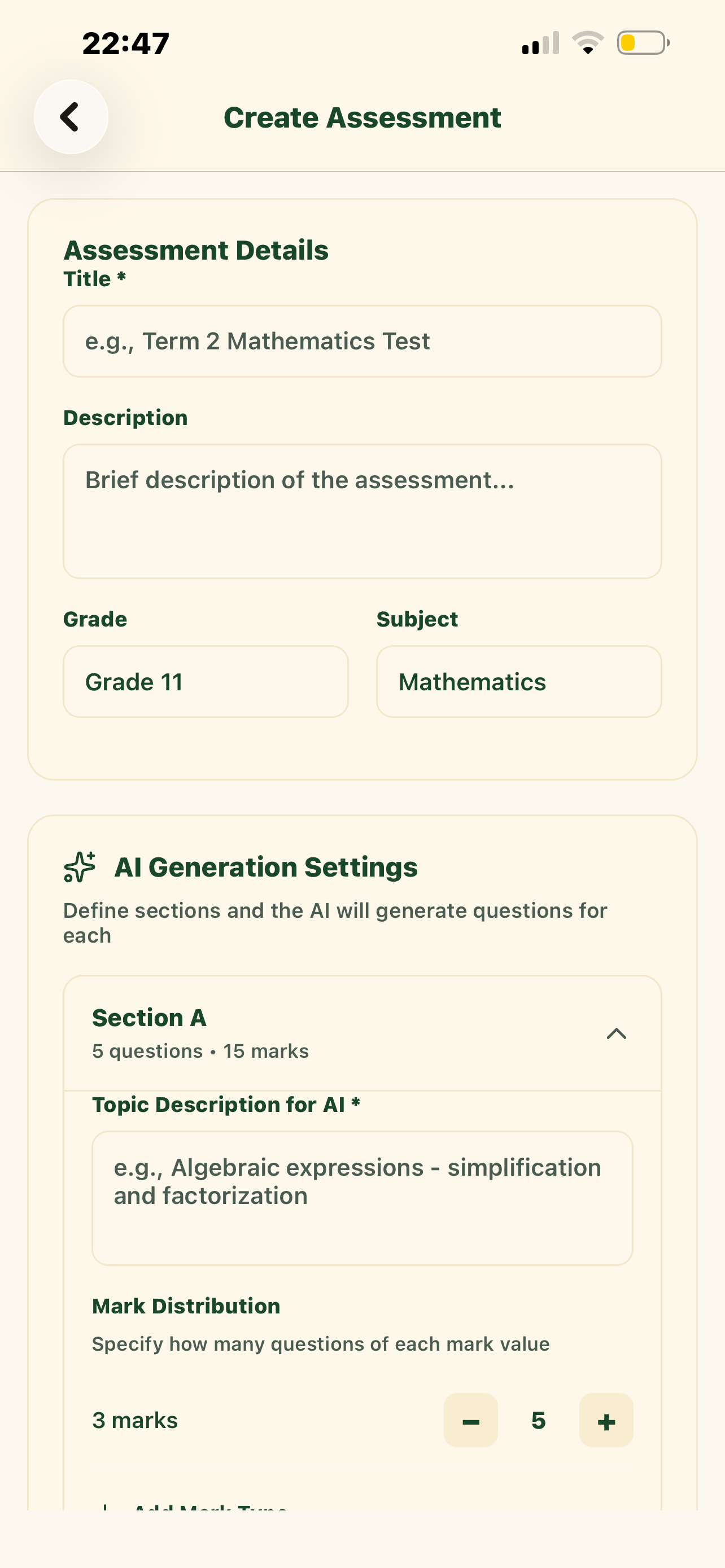725x1568 pixels.
Task: Open the Grade 11 dropdown
Action: (206, 681)
